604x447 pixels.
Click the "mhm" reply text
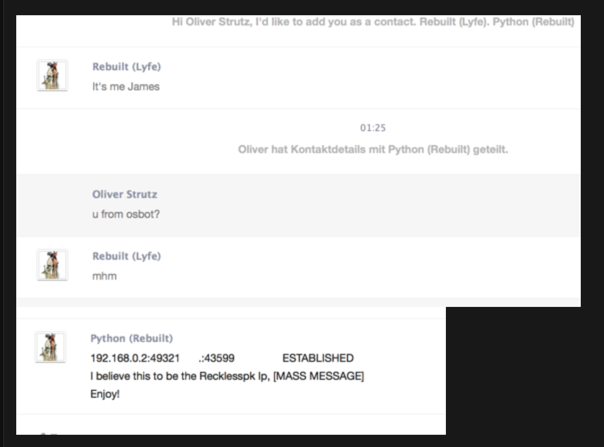104,276
